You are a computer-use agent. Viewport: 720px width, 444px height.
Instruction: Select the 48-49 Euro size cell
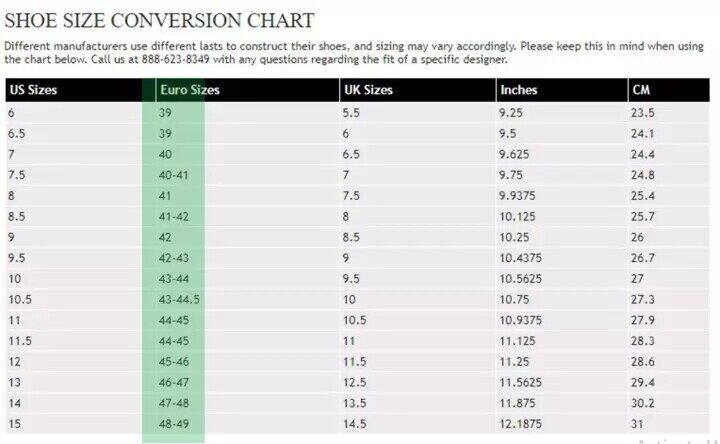pyautogui.click(x=174, y=423)
